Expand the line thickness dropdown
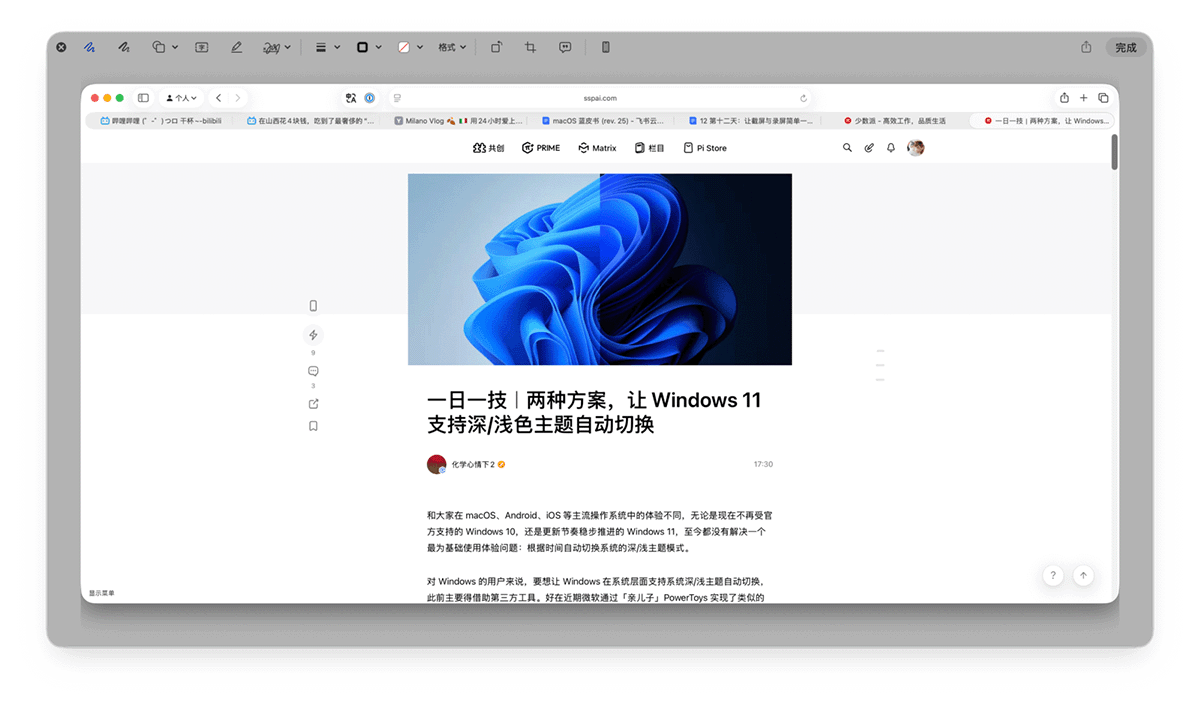The height and width of the screenshot is (709, 1200). pyautogui.click(x=328, y=47)
